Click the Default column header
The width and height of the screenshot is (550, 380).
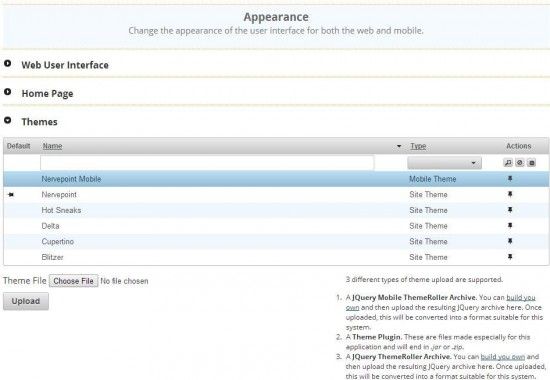pyautogui.click(x=19, y=146)
